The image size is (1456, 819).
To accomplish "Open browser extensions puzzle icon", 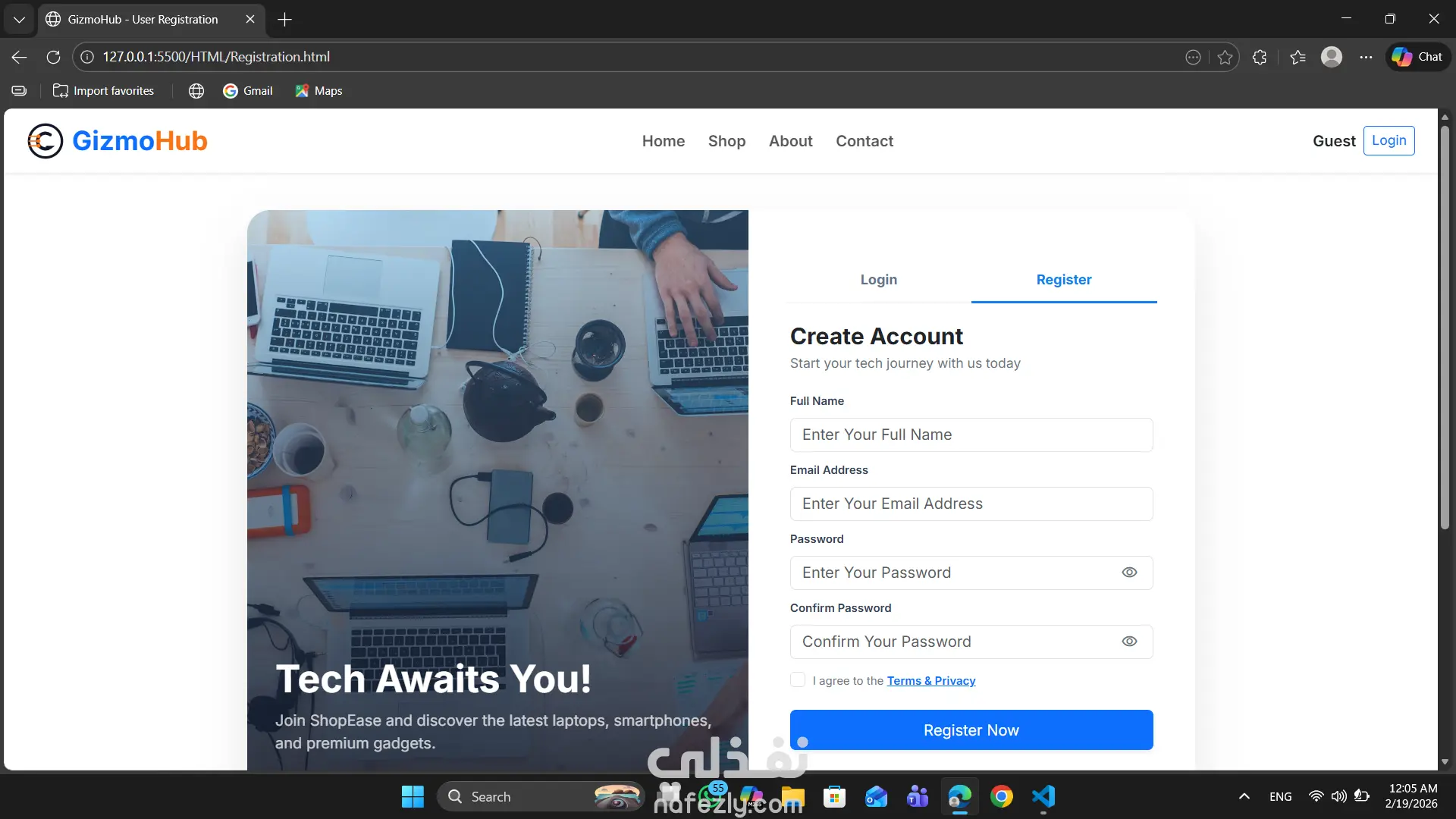I will click(x=1260, y=57).
